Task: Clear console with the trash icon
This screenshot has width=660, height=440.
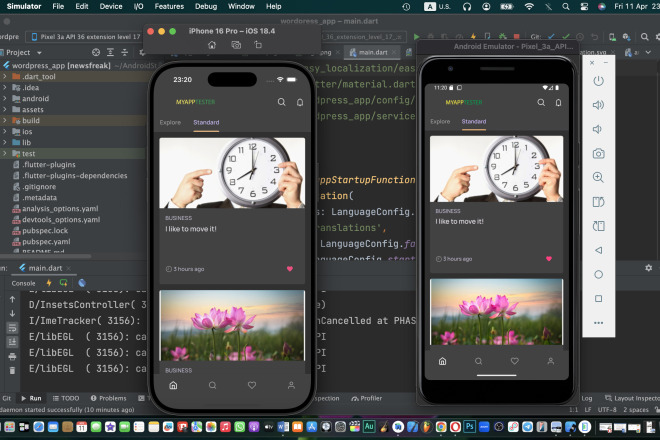Action: (12, 371)
